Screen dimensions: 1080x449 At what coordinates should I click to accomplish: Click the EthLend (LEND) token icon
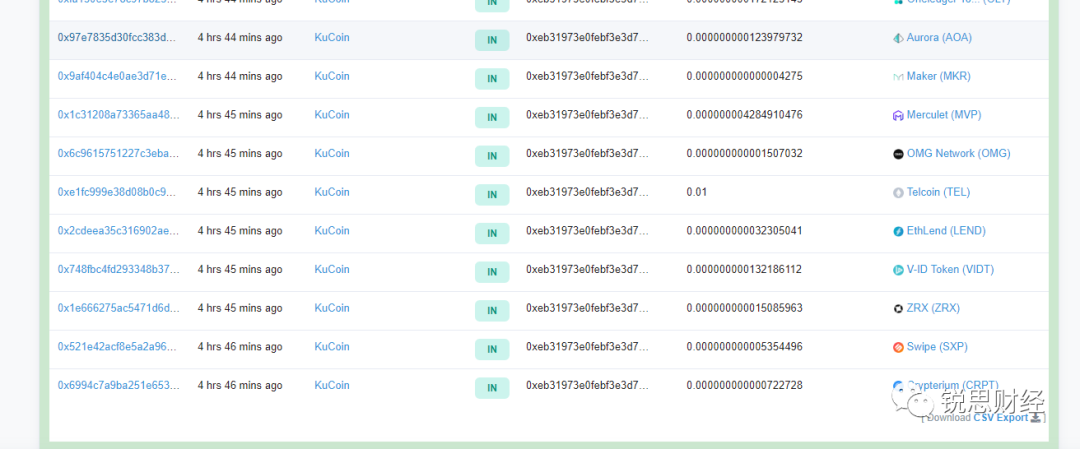(x=898, y=231)
